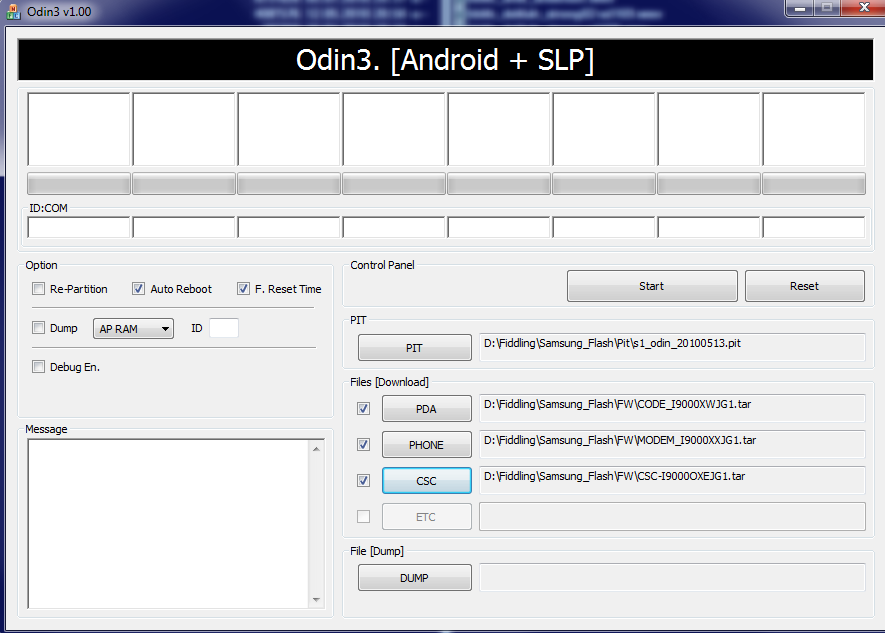This screenshot has width=885, height=633.
Task: Enable the Dump checkbox
Action: [x=38, y=328]
